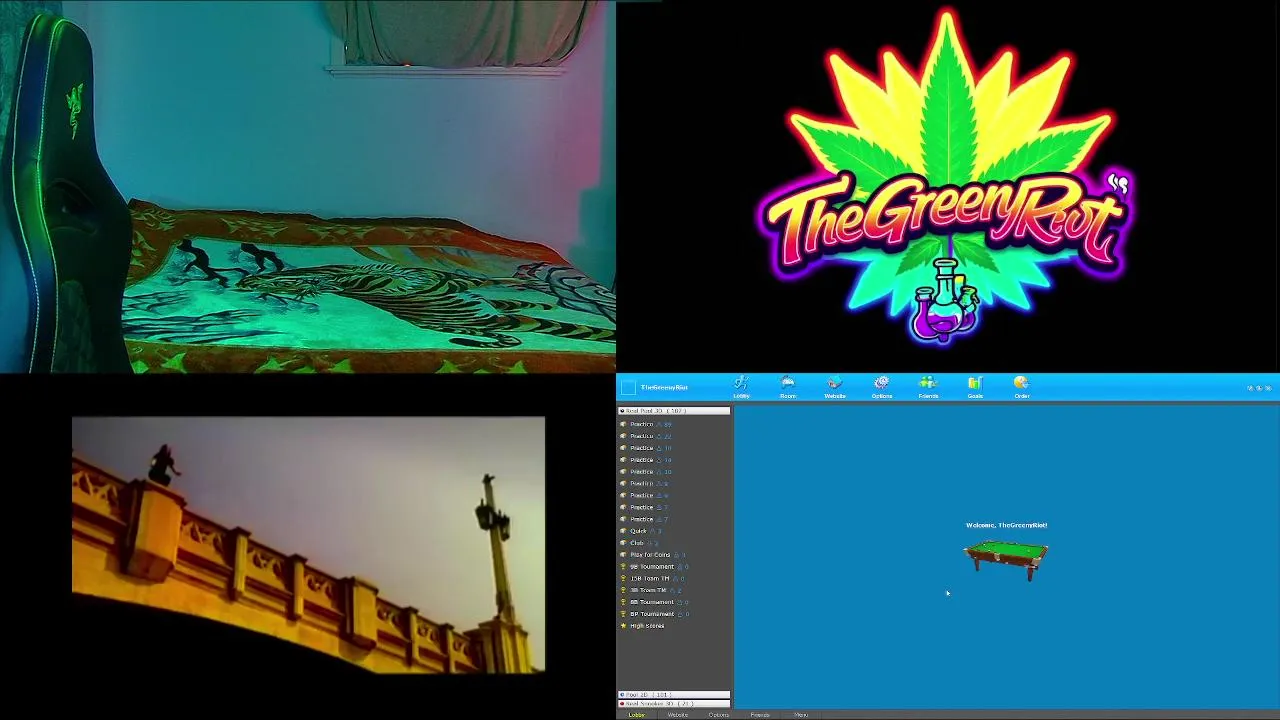Open the Options gear icon in the top toolbar
Screen dimensions: 1280x720
pyautogui.click(x=881, y=387)
